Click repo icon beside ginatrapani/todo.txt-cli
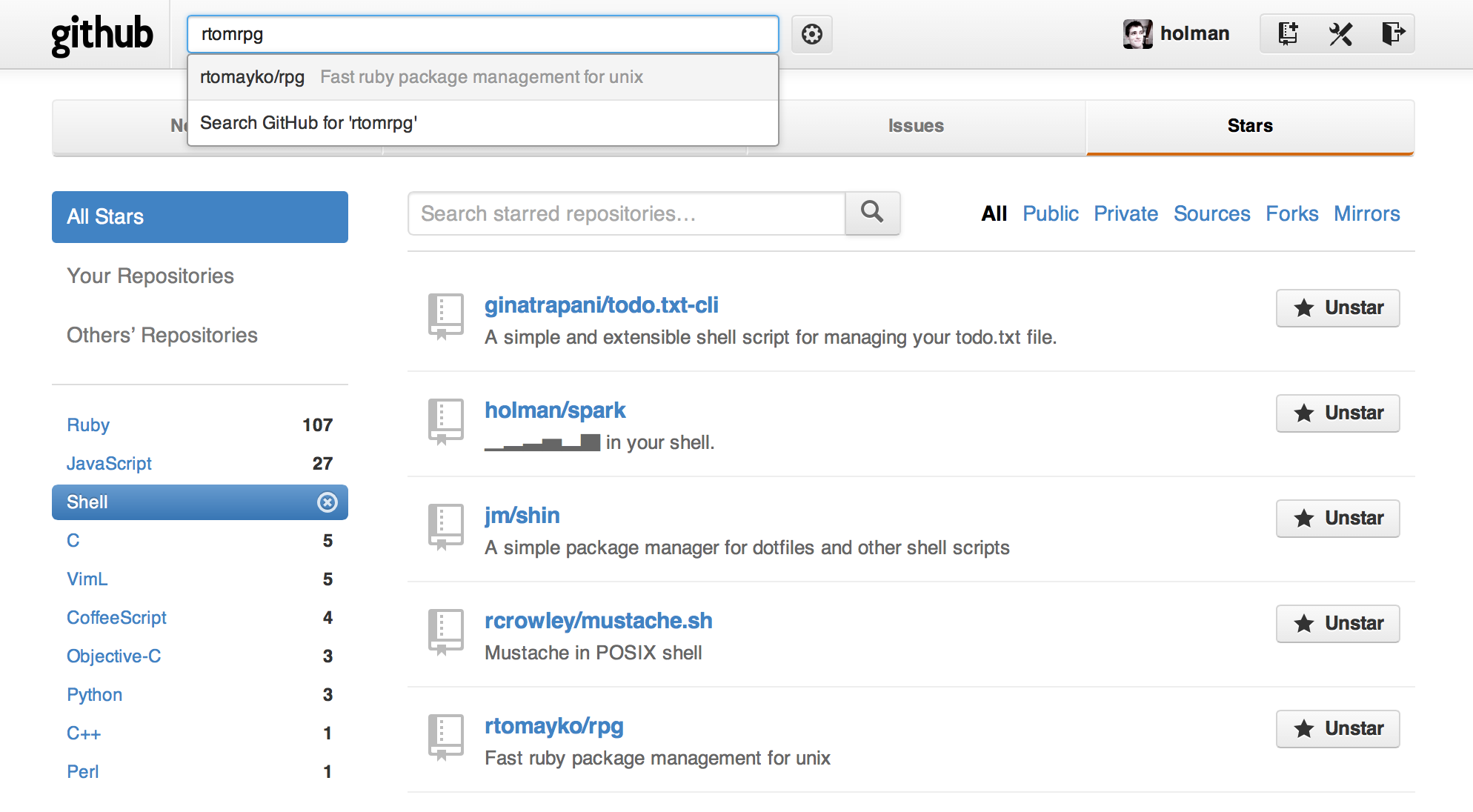 tap(446, 316)
